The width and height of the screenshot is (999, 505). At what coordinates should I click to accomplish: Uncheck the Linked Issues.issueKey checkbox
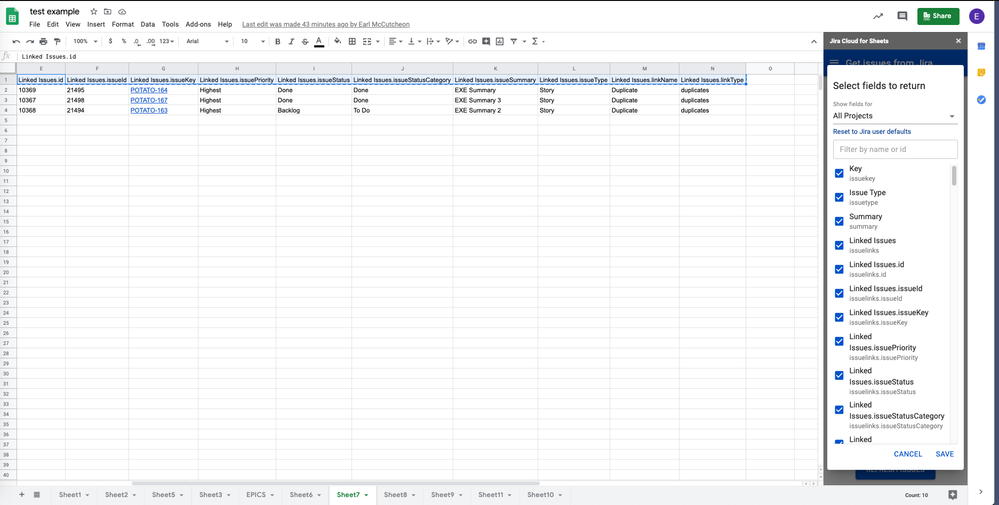[839, 317]
